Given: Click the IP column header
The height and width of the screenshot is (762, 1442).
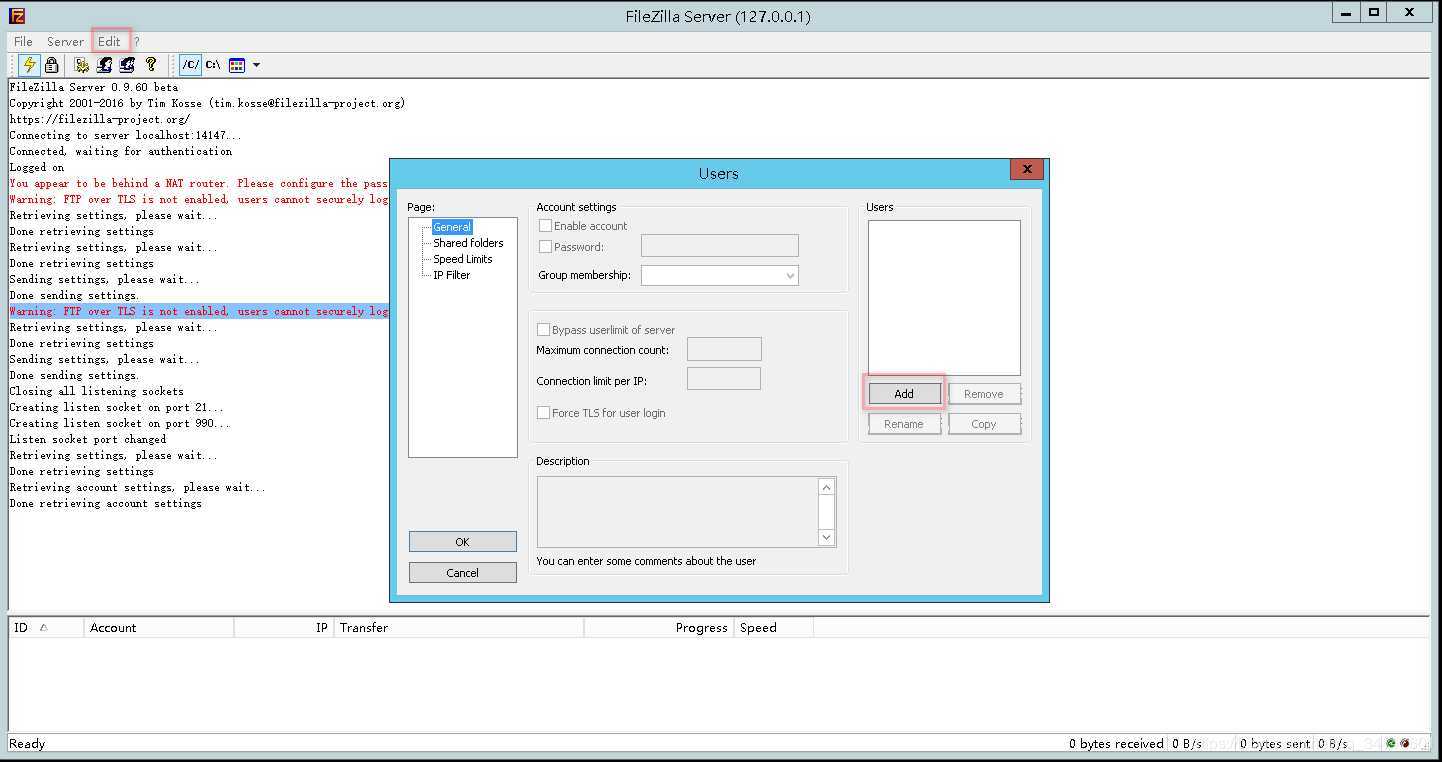Looking at the screenshot, I should (x=284, y=628).
